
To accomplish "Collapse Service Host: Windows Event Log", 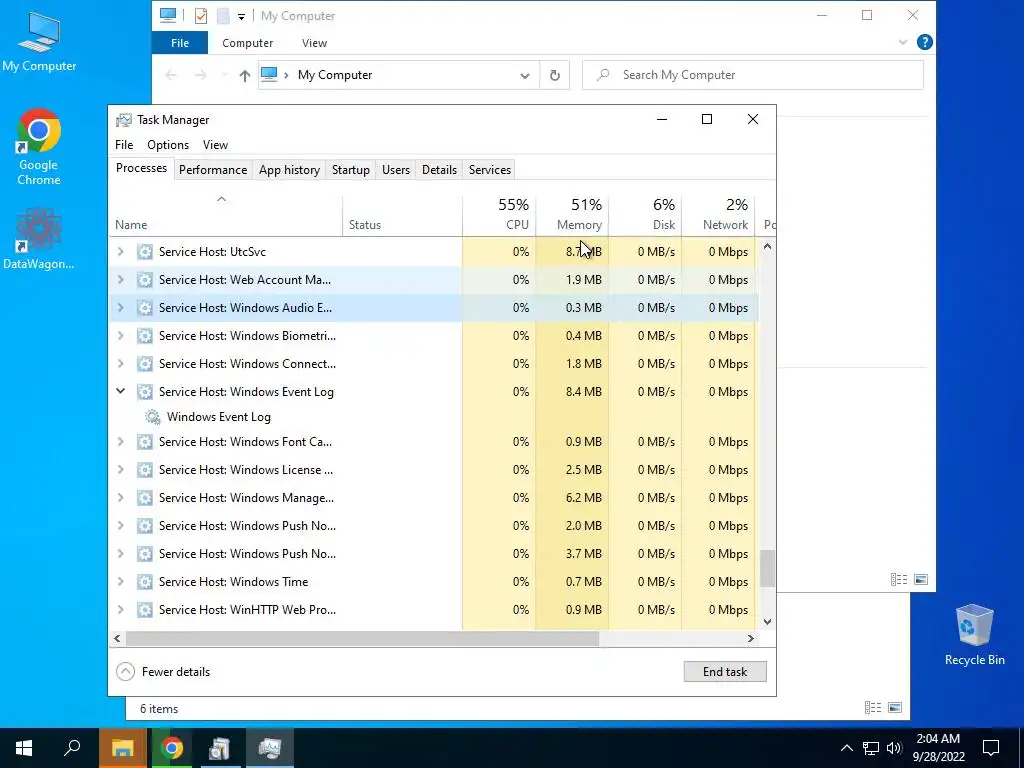I will (x=120, y=391).
